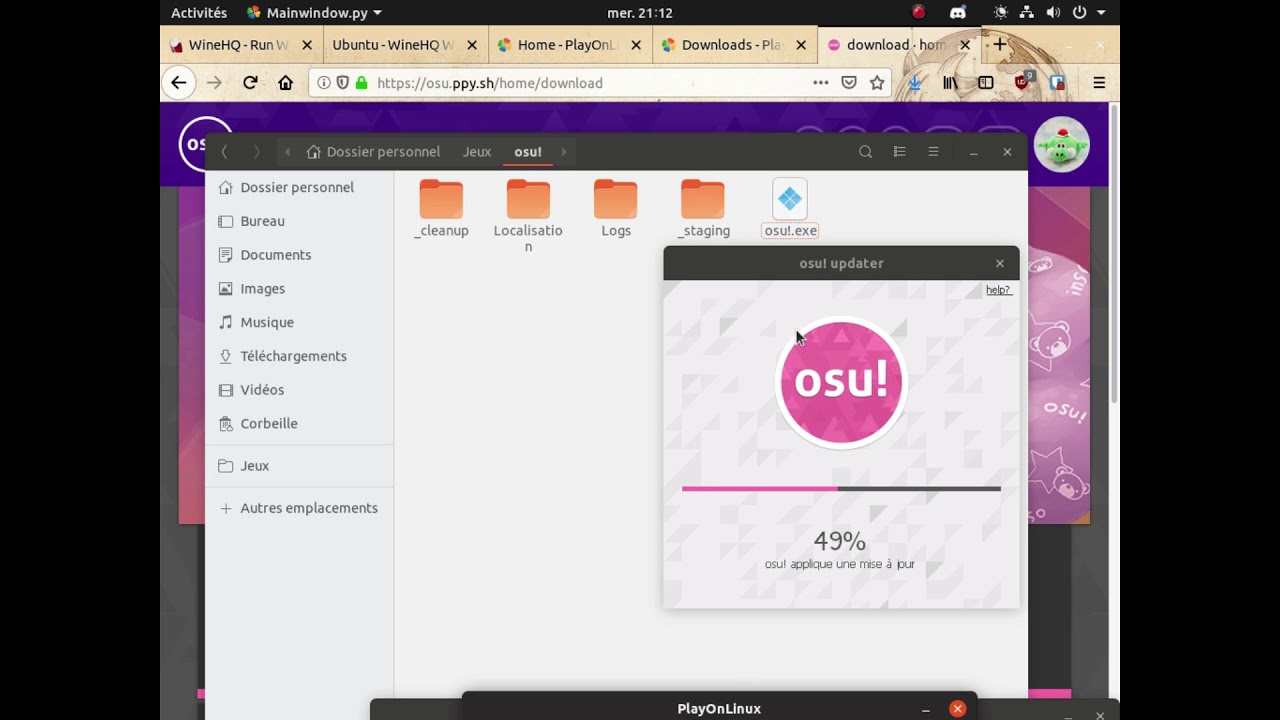The height and width of the screenshot is (720, 1280).
Task: Select Musique in sidebar
Action: (299, 322)
